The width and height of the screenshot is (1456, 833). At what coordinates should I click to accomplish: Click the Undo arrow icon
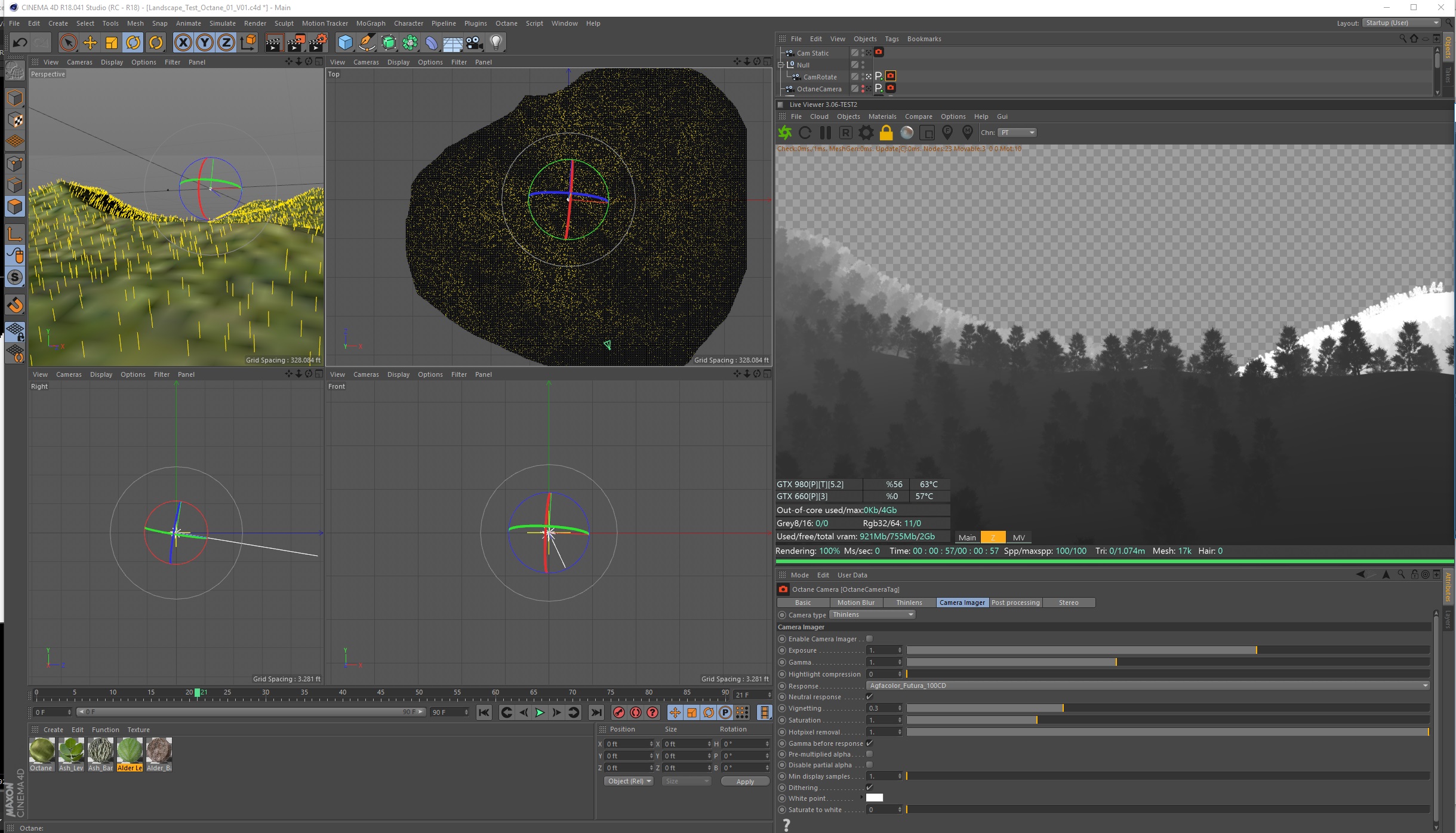20,42
